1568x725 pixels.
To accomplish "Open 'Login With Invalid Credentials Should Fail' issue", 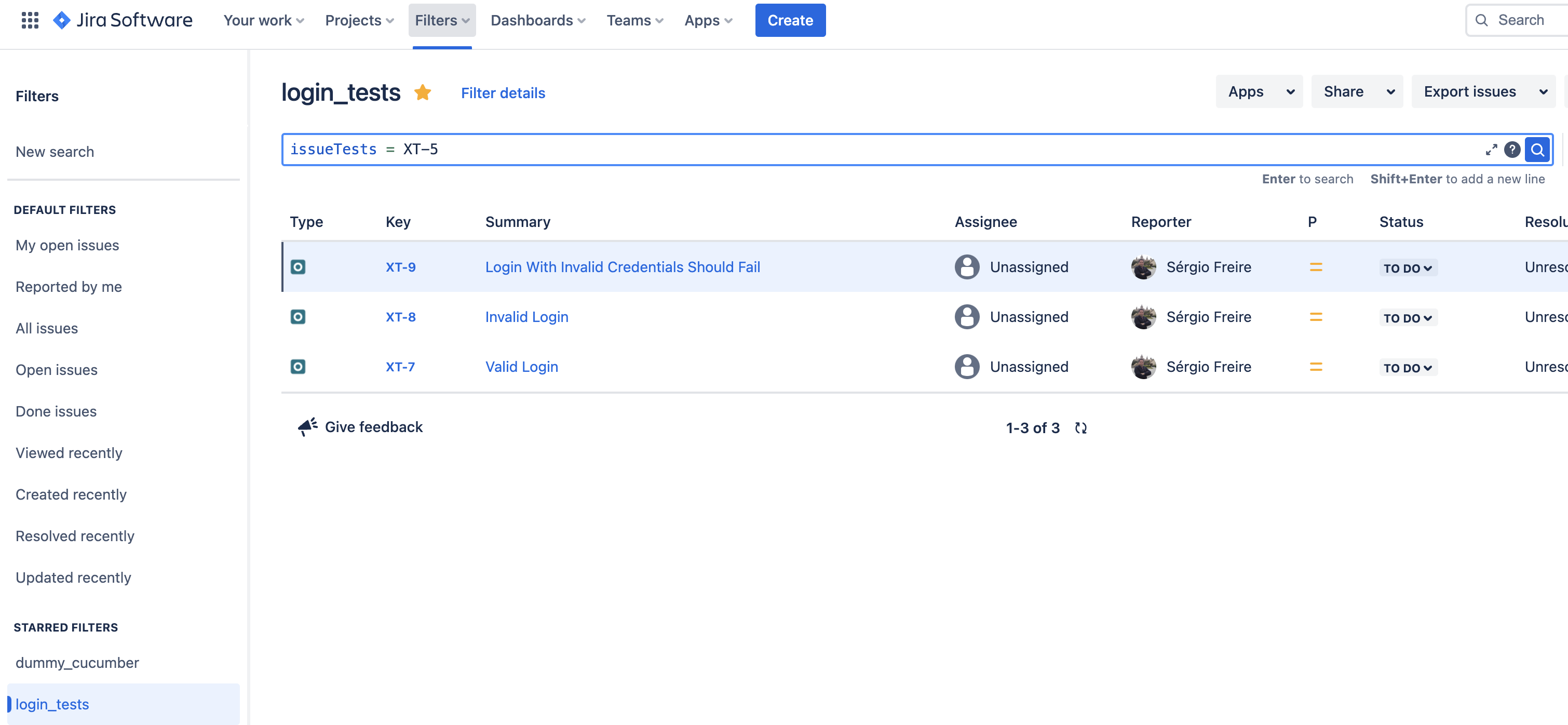I will point(623,267).
